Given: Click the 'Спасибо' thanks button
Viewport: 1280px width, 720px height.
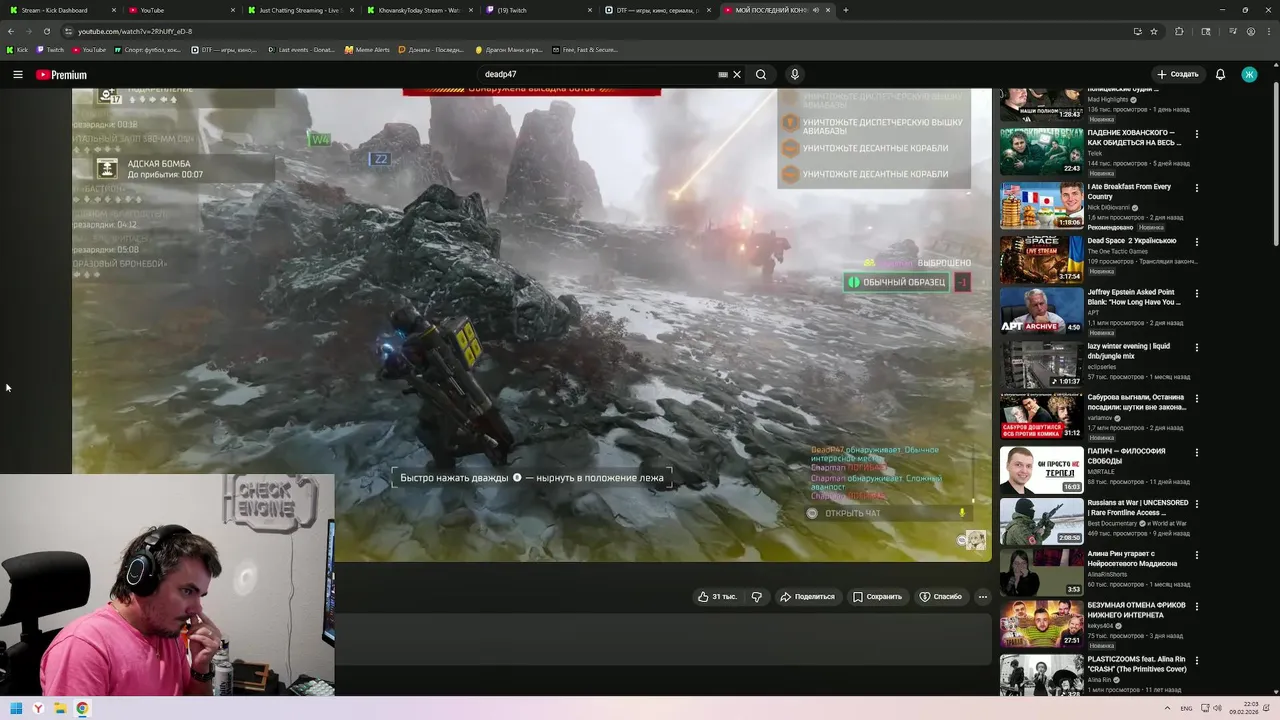Looking at the screenshot, I should point(940,597).
